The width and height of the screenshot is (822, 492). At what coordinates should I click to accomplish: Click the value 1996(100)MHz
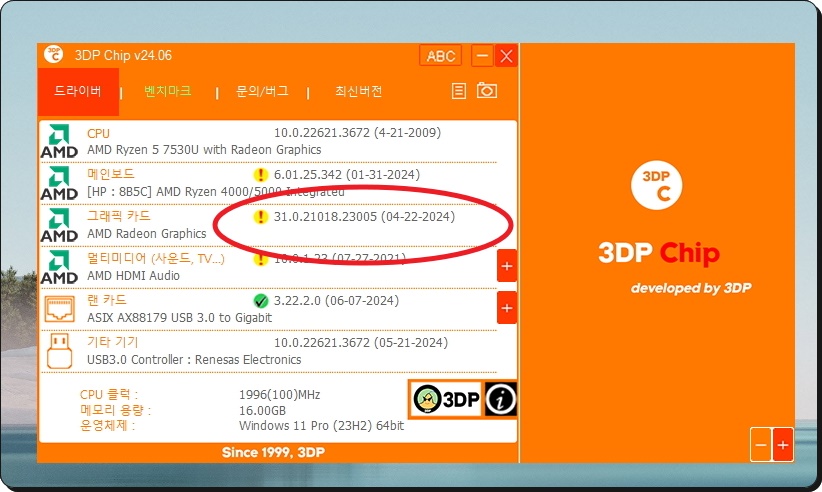pyautogui.click(x=279, y=395)
